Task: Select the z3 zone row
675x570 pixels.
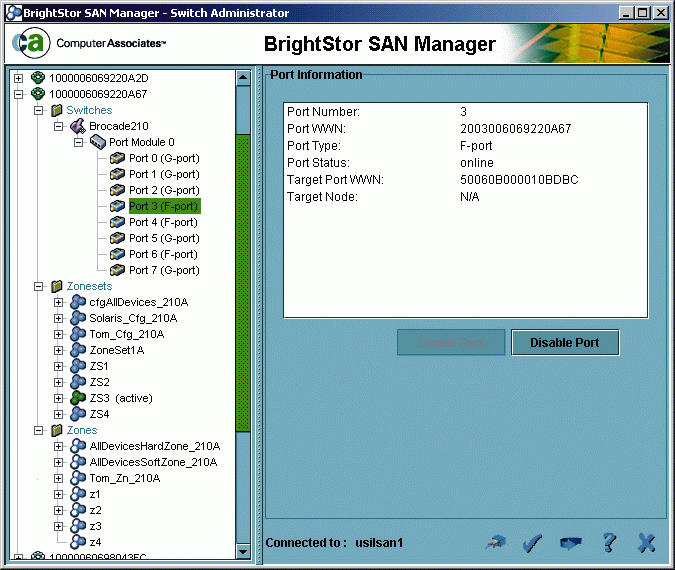Action: click(x=95, y=526)
